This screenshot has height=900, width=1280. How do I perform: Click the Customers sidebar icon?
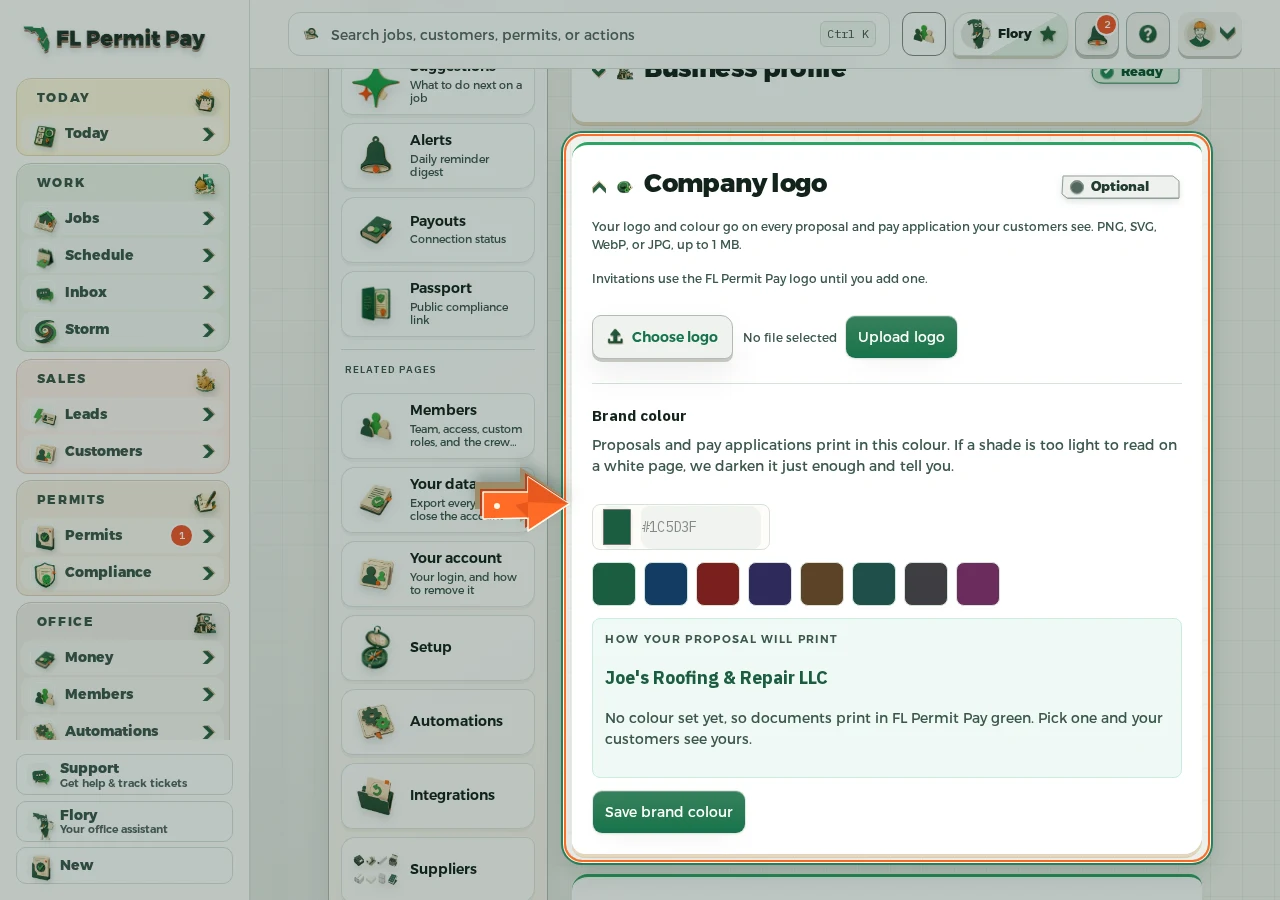pyautogui.click(x=44, y=452)
